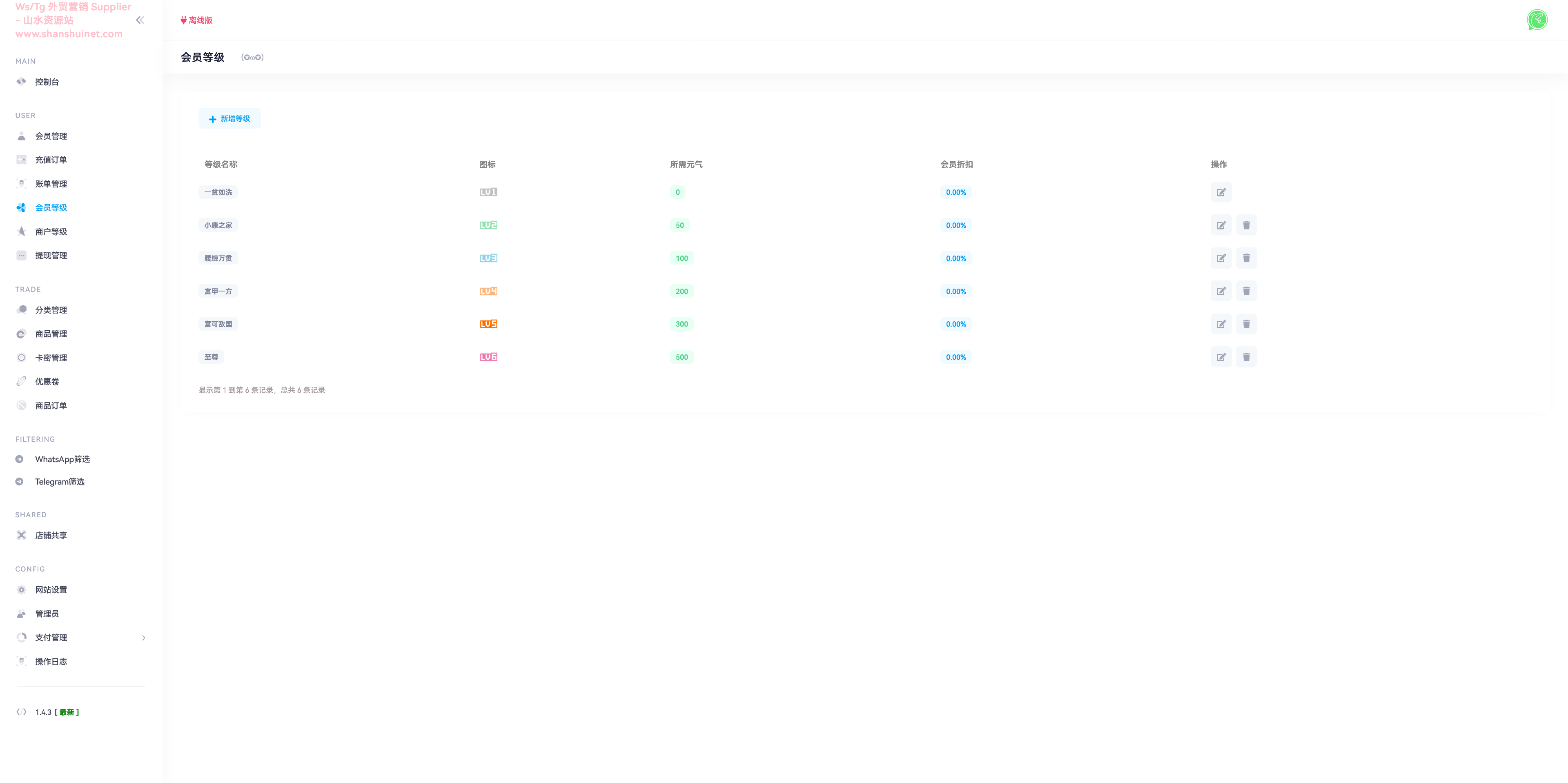
Task: Click the LV5 level badge icon
Action: (488, 324)
